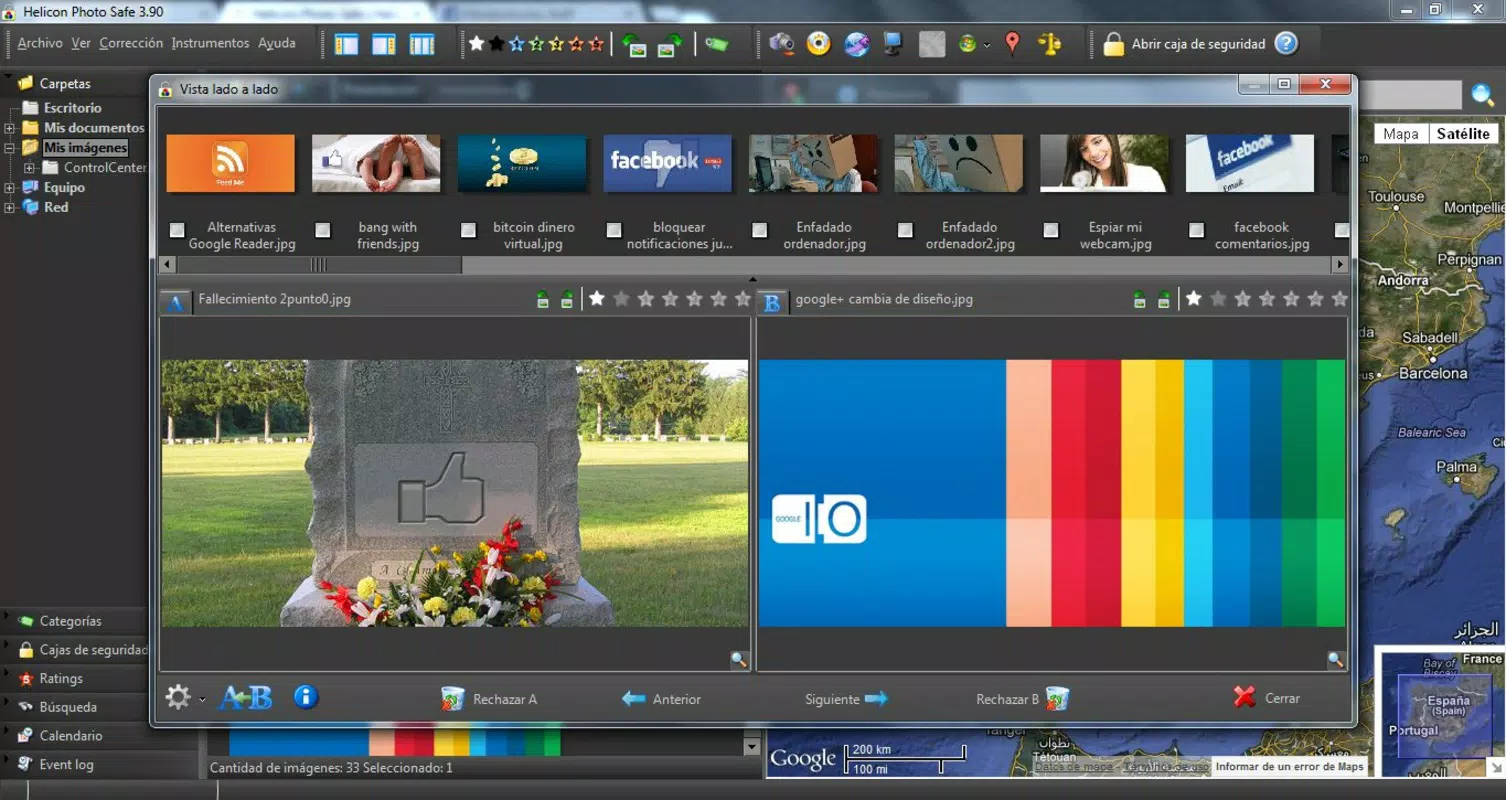Click Cerrar to close side-by-side view
The width and height of the screenshot is (1506, 800).
click(1266, 698)
